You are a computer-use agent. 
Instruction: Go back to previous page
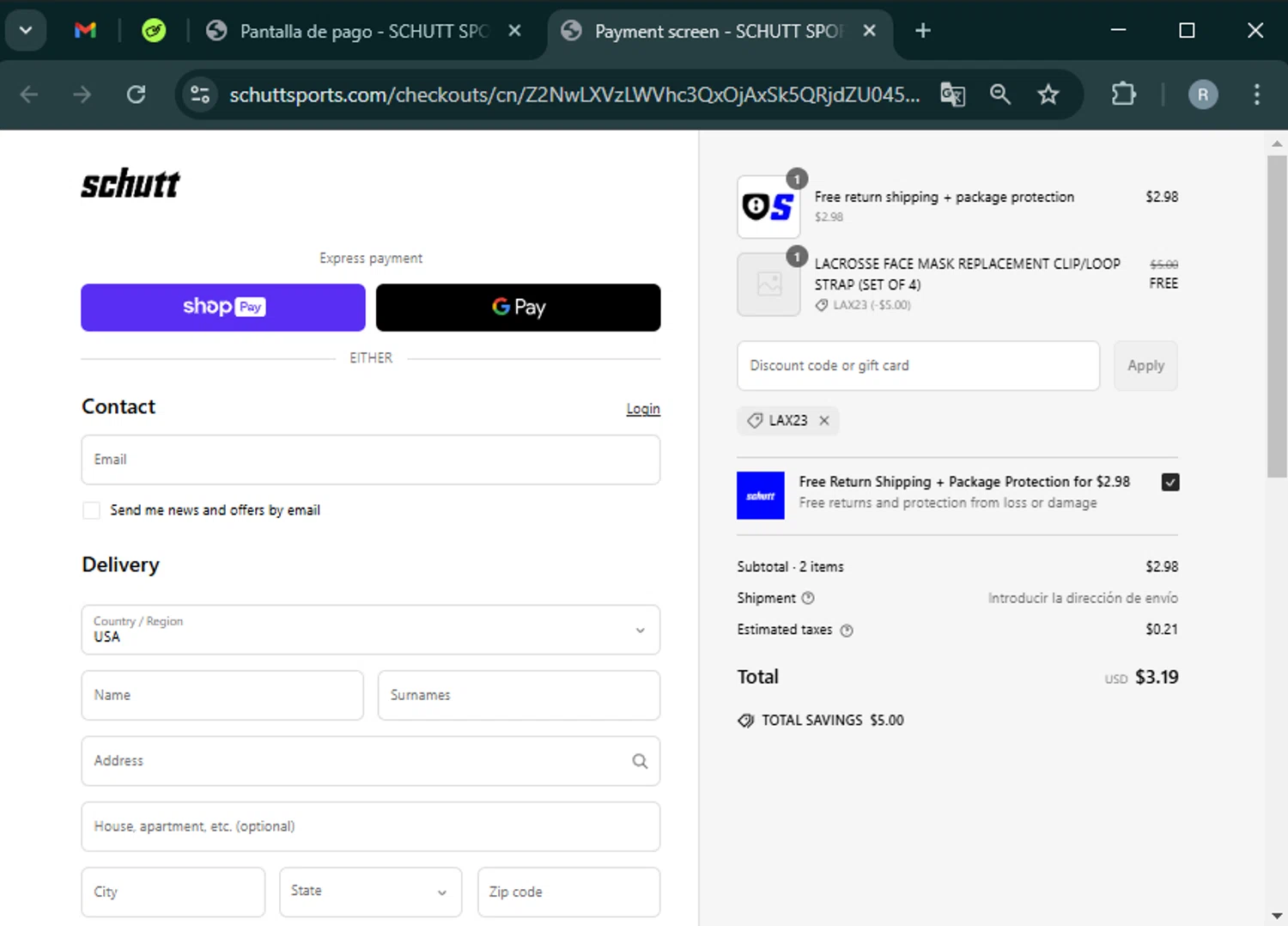click(x=29, y=94)
